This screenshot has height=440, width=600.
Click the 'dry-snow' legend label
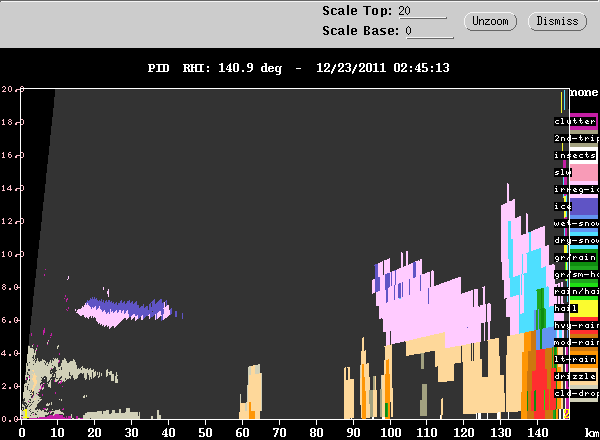(576, 240)
